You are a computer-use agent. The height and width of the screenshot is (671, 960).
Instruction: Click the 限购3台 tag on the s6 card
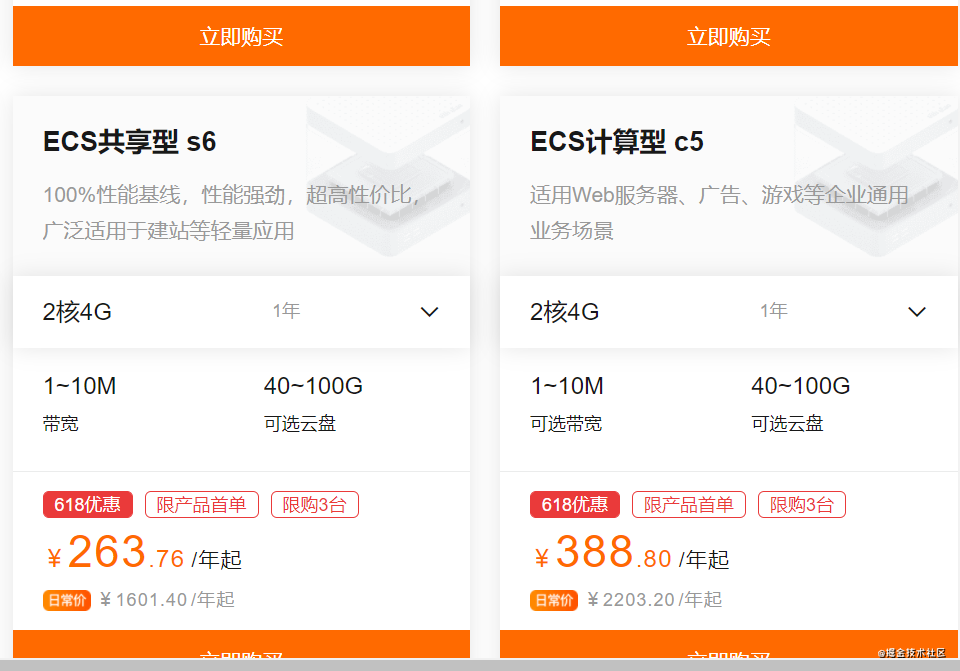(x=315, y=504)
